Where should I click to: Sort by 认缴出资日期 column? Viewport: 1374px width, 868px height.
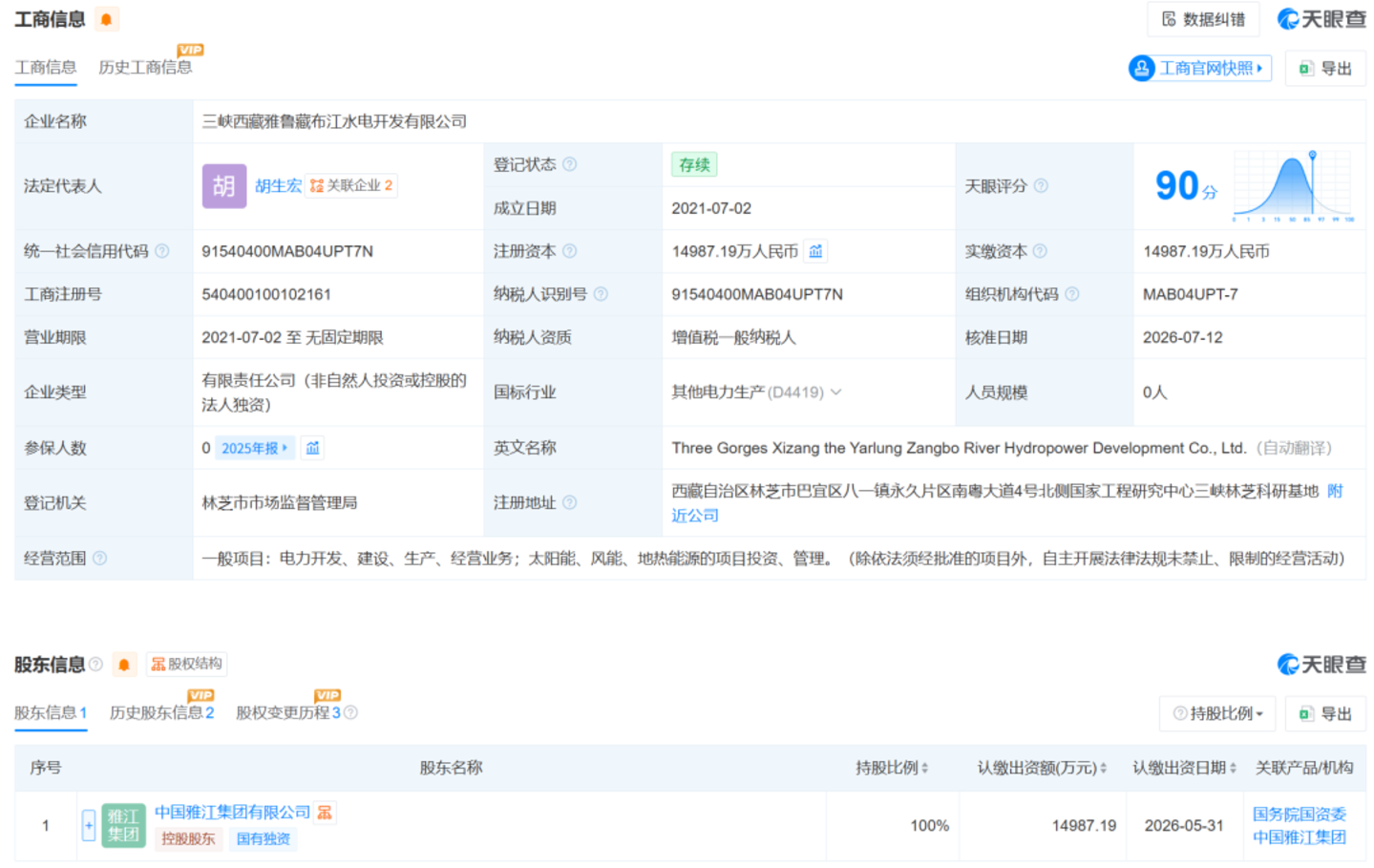pos(1184,768)
